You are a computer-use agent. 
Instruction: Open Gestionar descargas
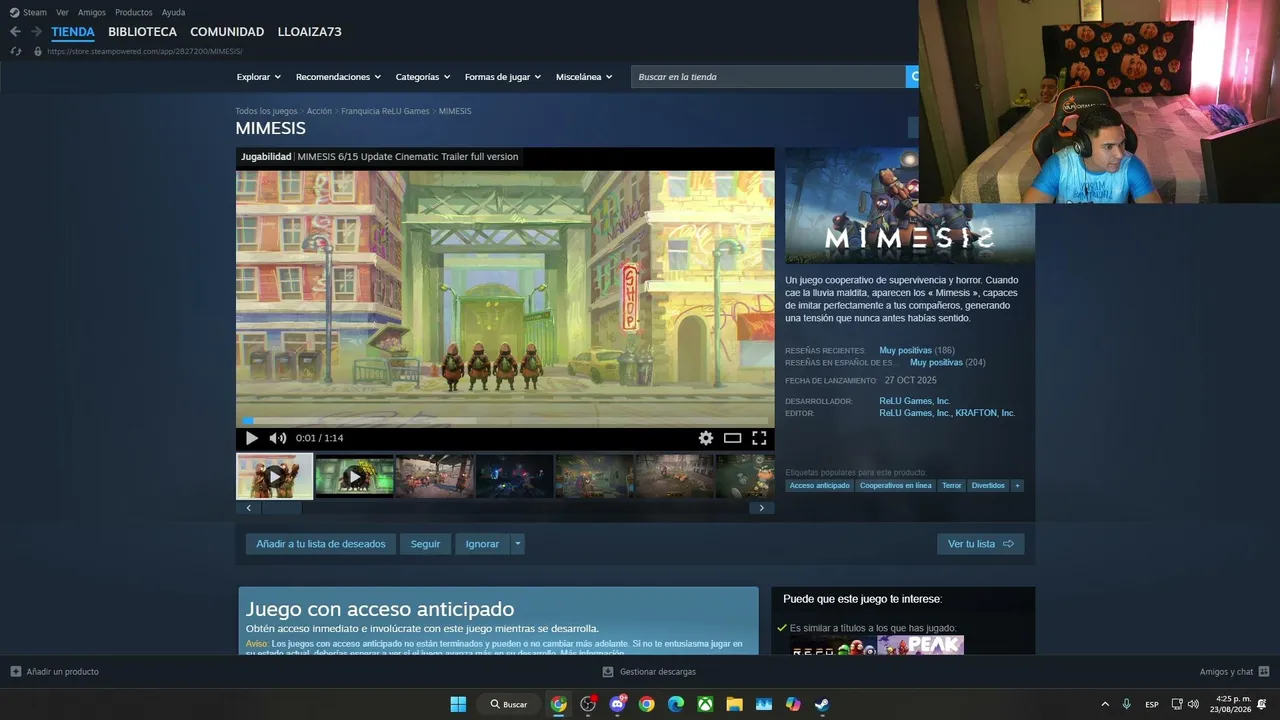pyautogui.click(x=649, y=672)
